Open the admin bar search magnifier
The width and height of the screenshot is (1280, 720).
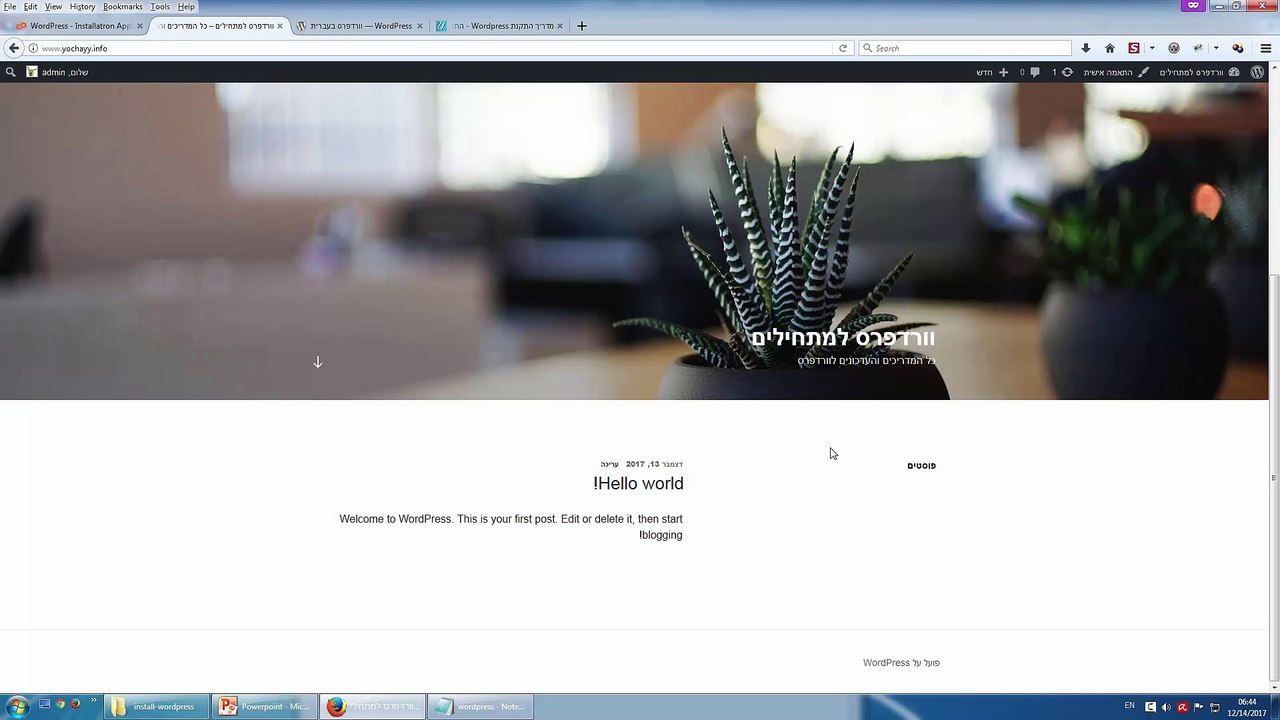click(11, 72)
